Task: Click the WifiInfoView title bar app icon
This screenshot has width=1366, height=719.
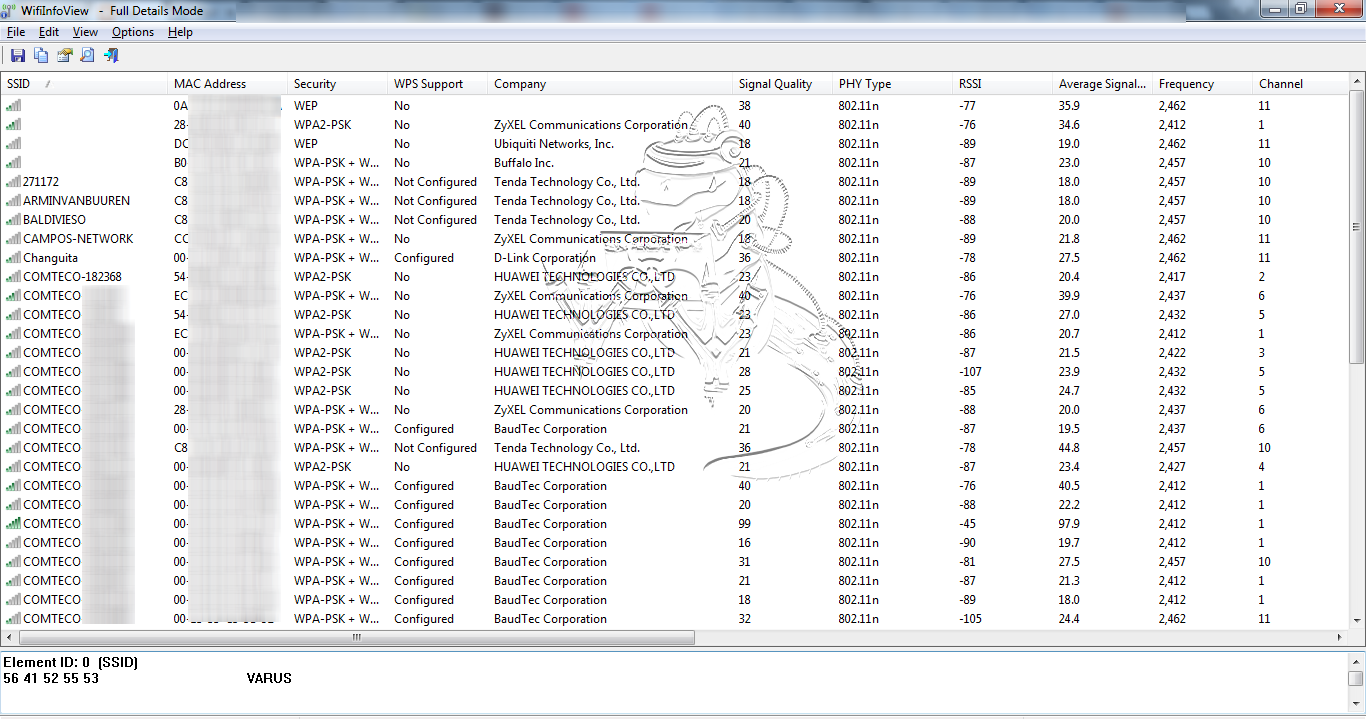Action: [10, 10]
